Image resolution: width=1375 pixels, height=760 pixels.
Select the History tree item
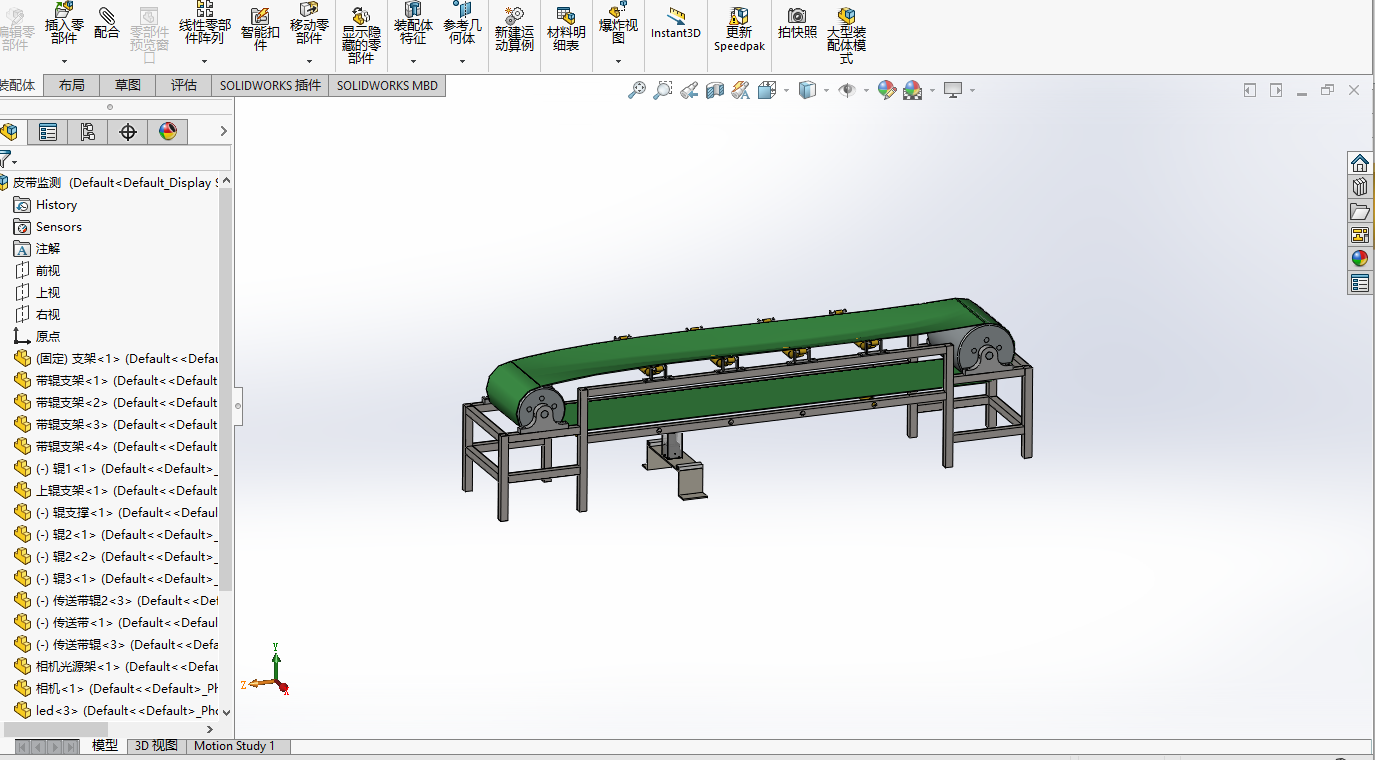tap(56, 205)
